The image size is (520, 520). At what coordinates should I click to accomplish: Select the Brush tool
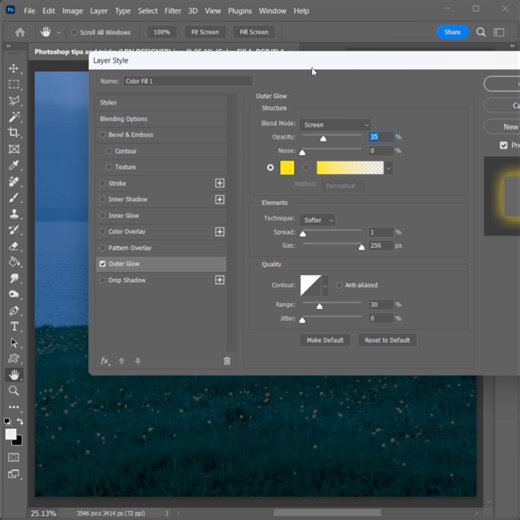tap(14, 198)
